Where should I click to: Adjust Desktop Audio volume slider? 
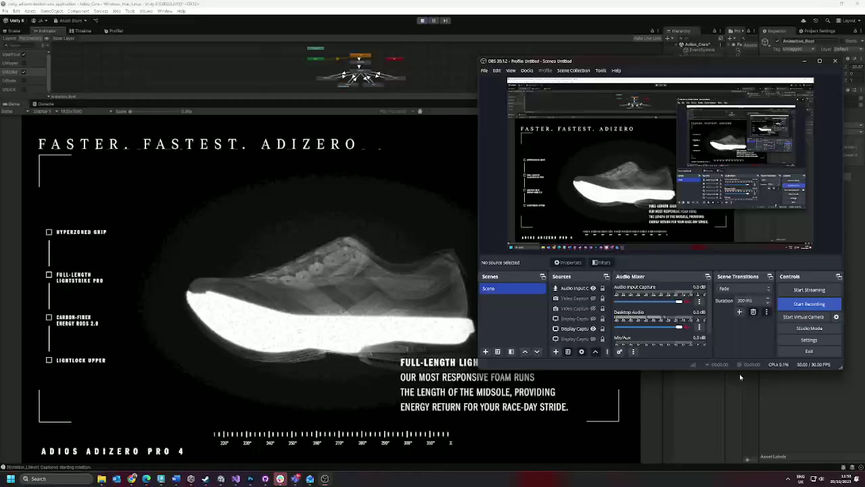click(648, 327)
